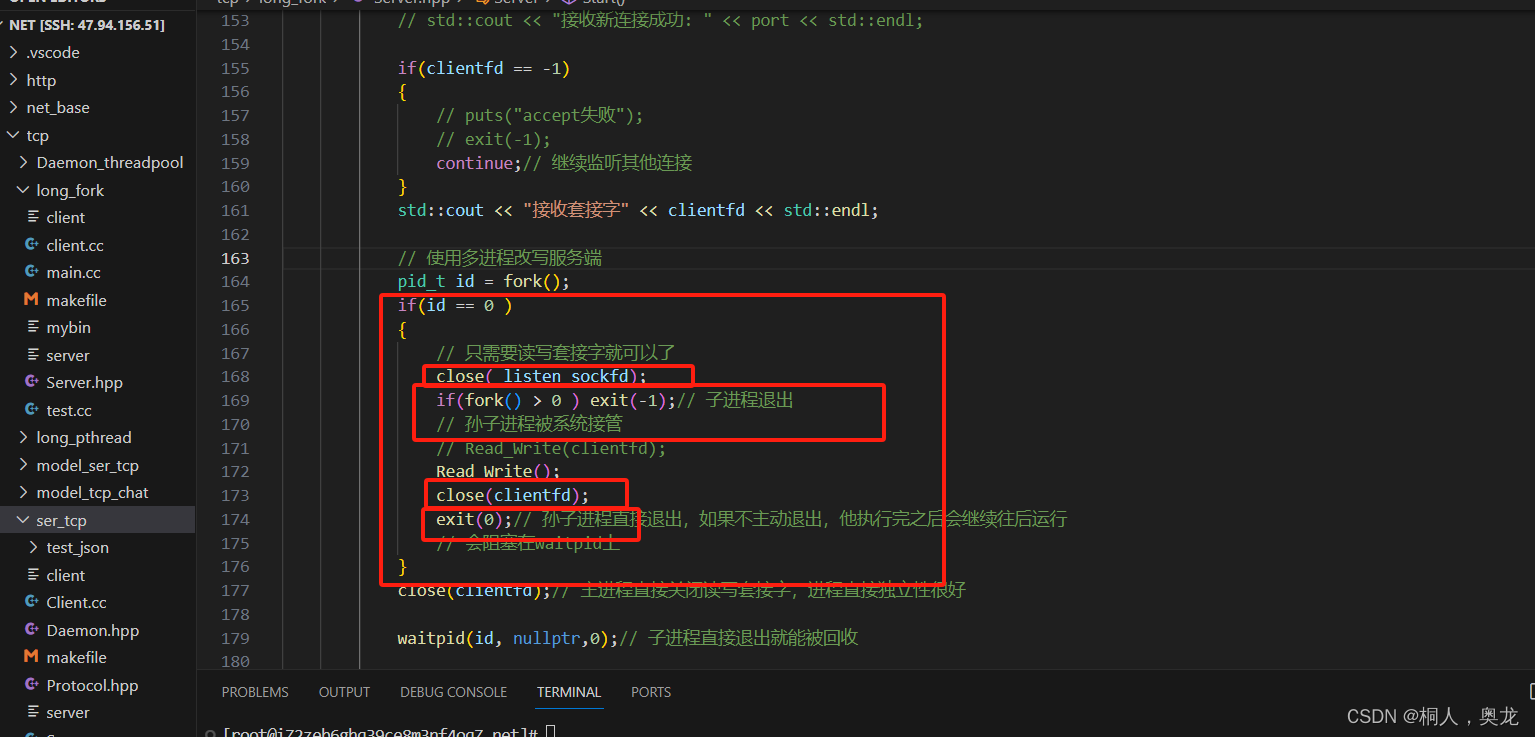This screenshot has width=1535, height=737.
Task: Click the std::cout statement on line 161
Action: pos(638,210)
